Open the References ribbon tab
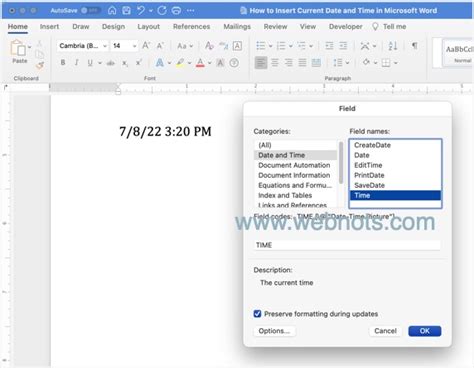 [x=191, y=27]
